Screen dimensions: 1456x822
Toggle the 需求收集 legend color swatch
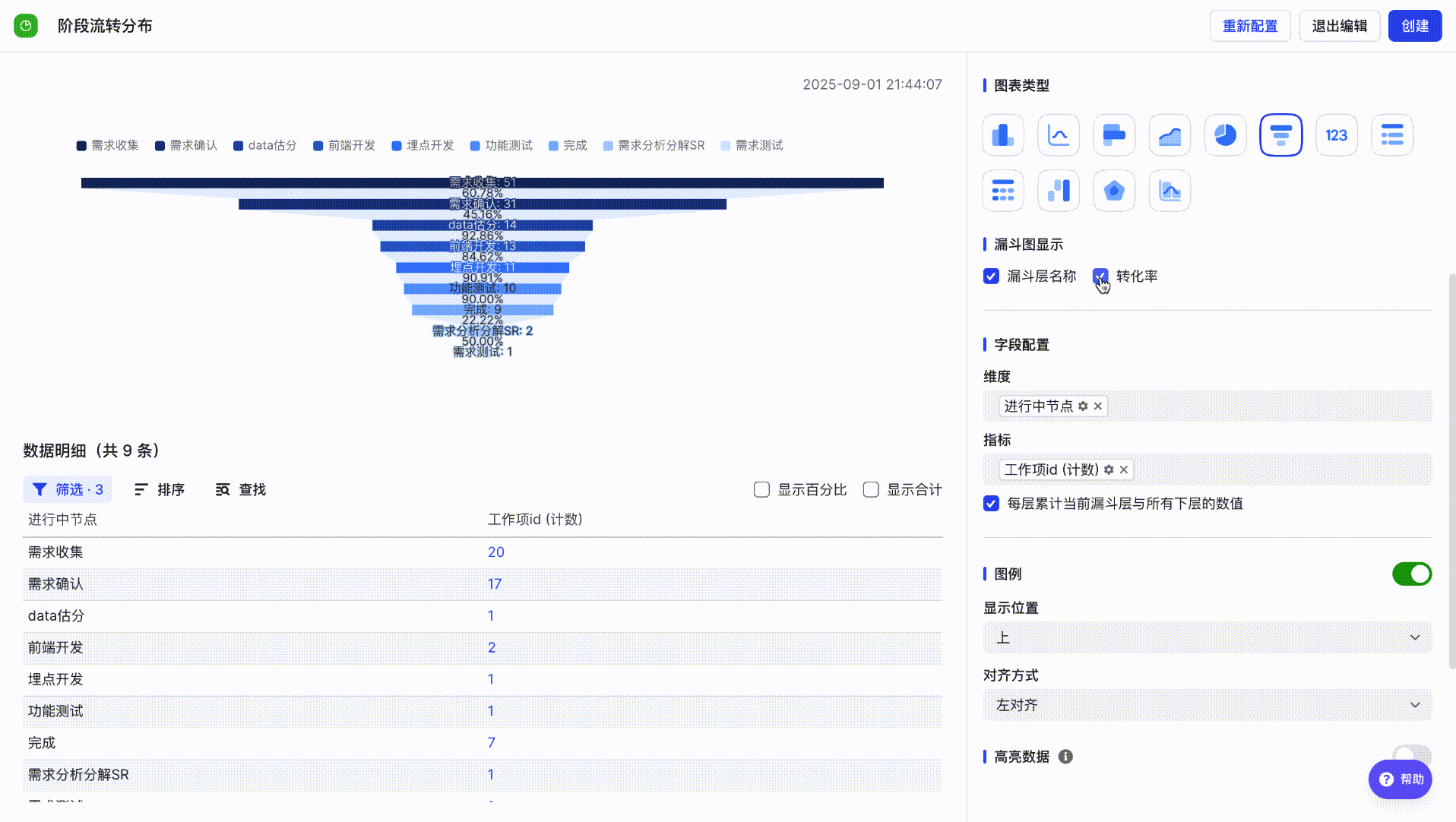pos(81,146)
